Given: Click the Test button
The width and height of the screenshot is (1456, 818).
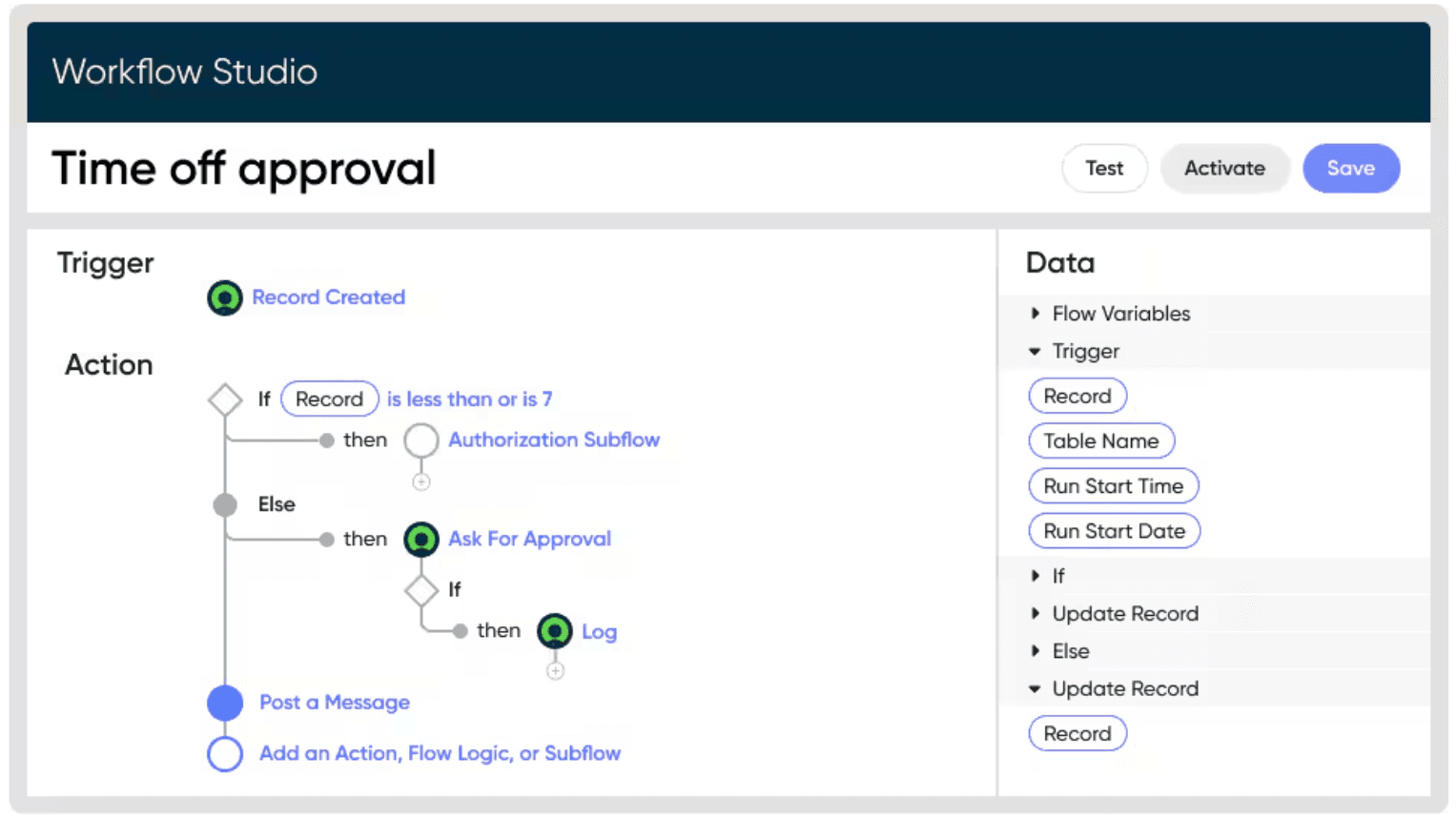Looking at the screenshot, I should [x=1104, y=169].
